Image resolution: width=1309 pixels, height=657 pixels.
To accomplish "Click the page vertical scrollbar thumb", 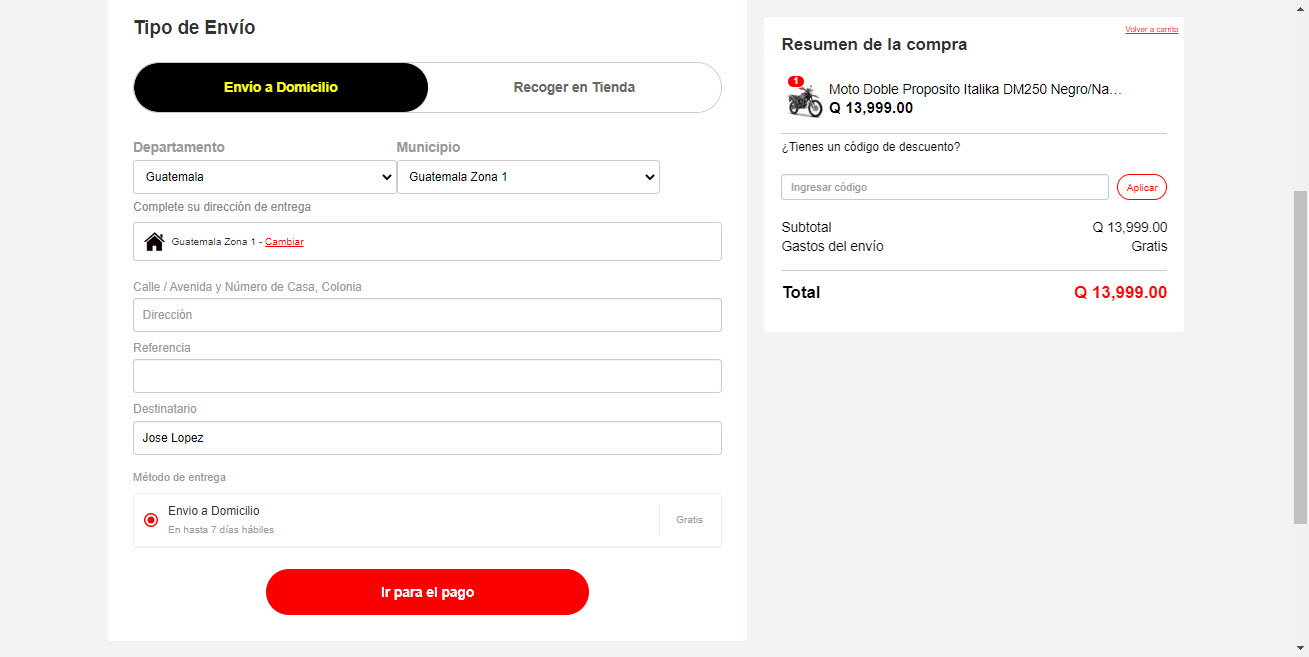I will pyautogui.click(x=1300, y=356).
